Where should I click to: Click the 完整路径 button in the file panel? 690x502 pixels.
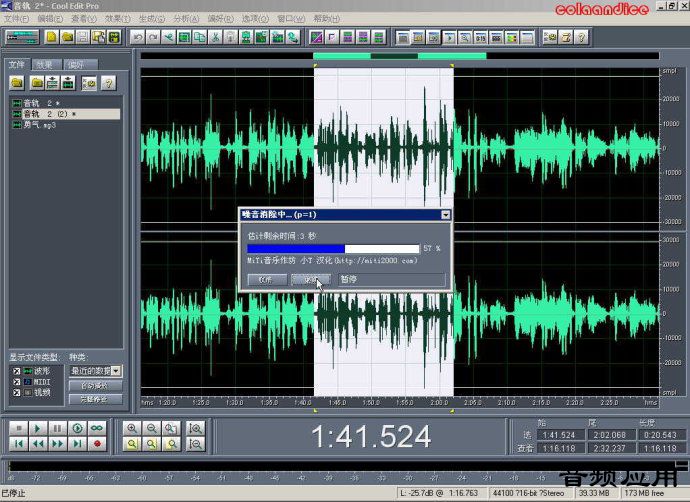95,399
